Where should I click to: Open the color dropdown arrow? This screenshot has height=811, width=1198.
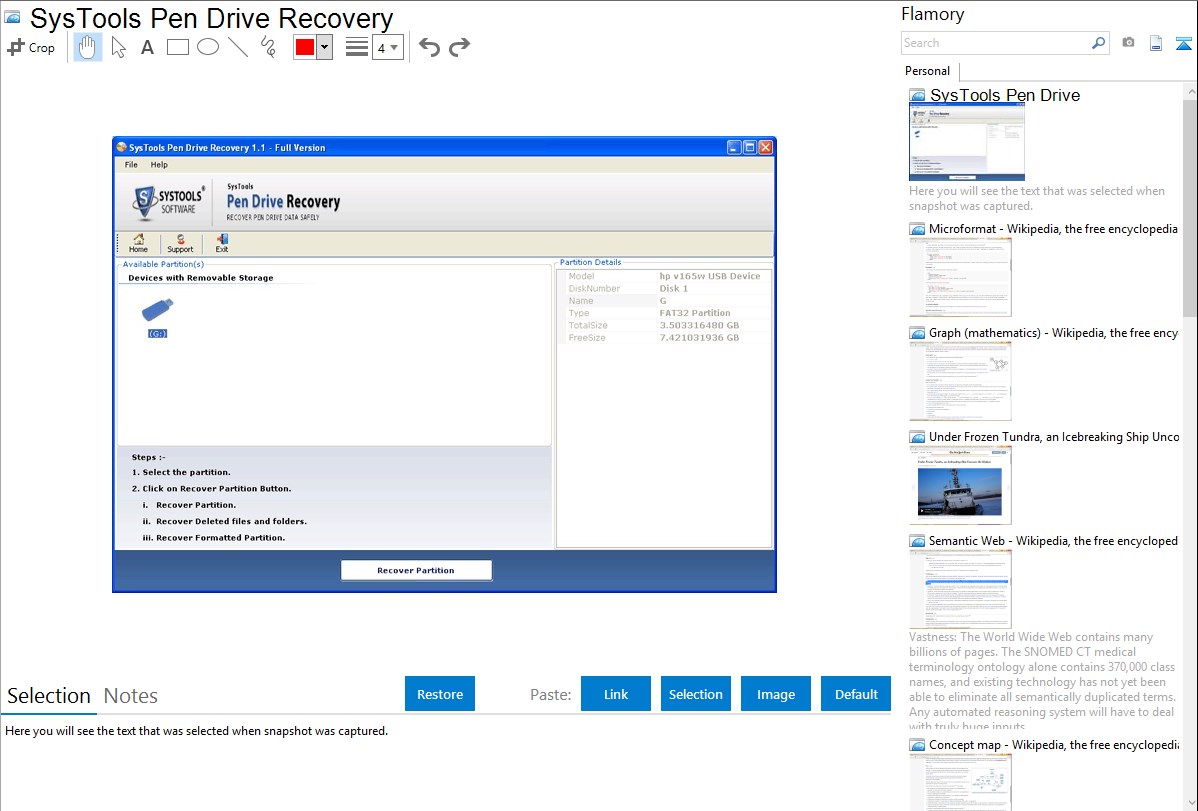coord(325,47)
